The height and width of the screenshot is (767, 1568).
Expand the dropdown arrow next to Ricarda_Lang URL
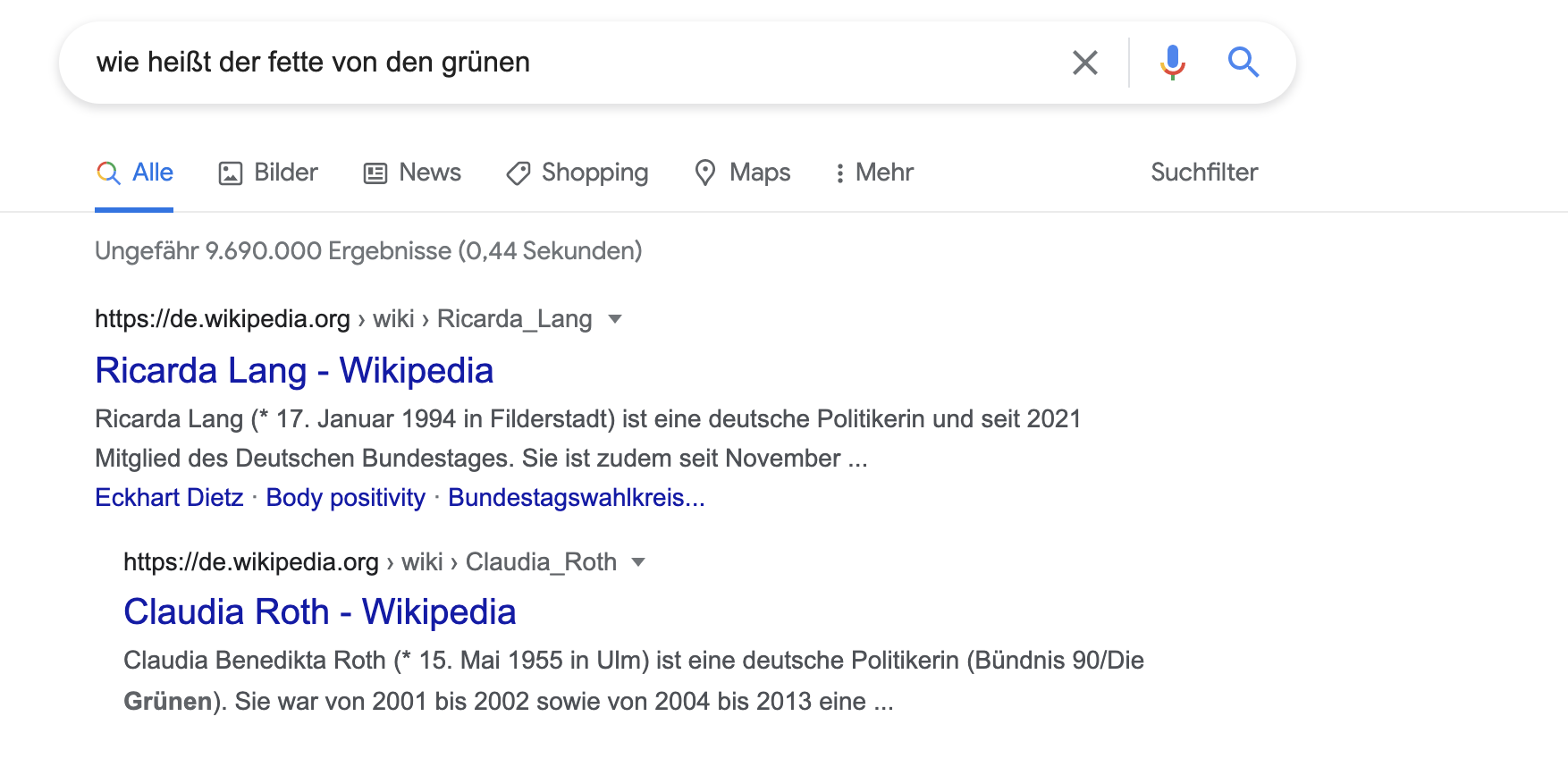pyautogui.click(x=615, y=319)
